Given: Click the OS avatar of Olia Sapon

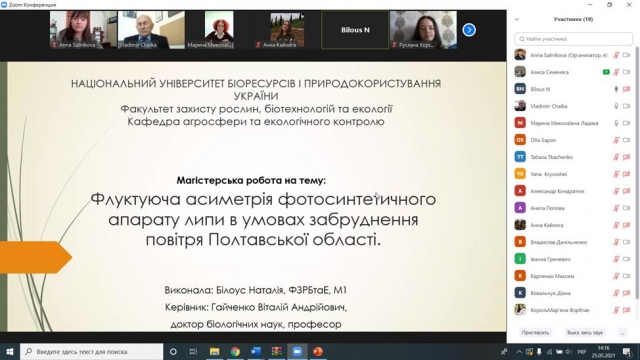Looking at the screenshot, I should (520, 140).
